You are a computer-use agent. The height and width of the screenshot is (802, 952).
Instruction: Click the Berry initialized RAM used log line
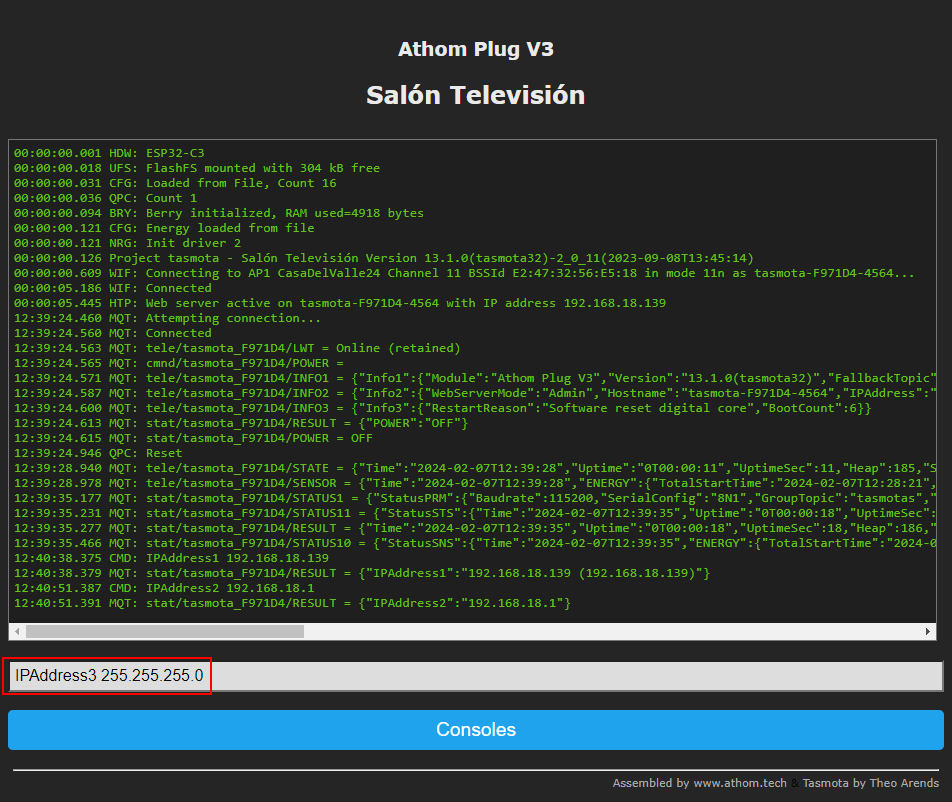point(218,213)
